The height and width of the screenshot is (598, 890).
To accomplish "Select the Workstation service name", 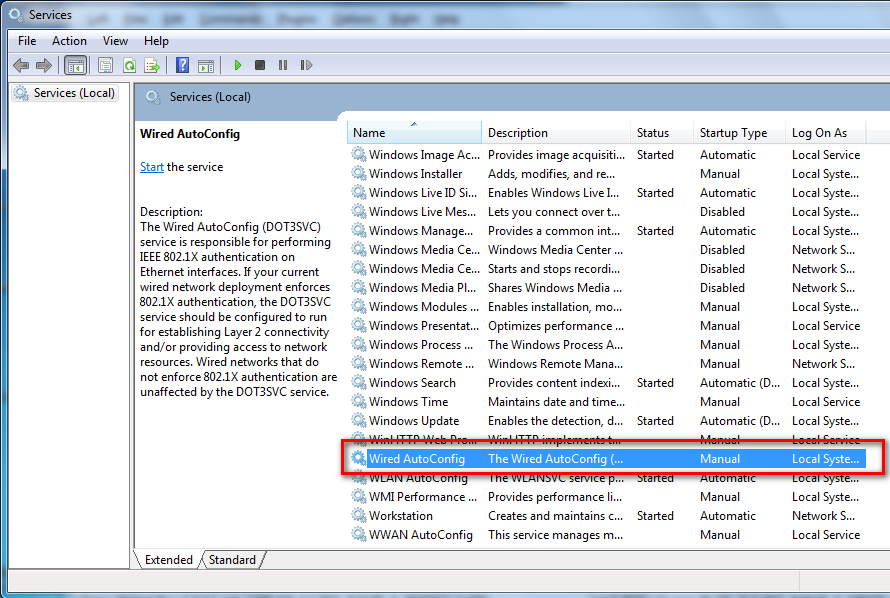I will coord(401,516).
